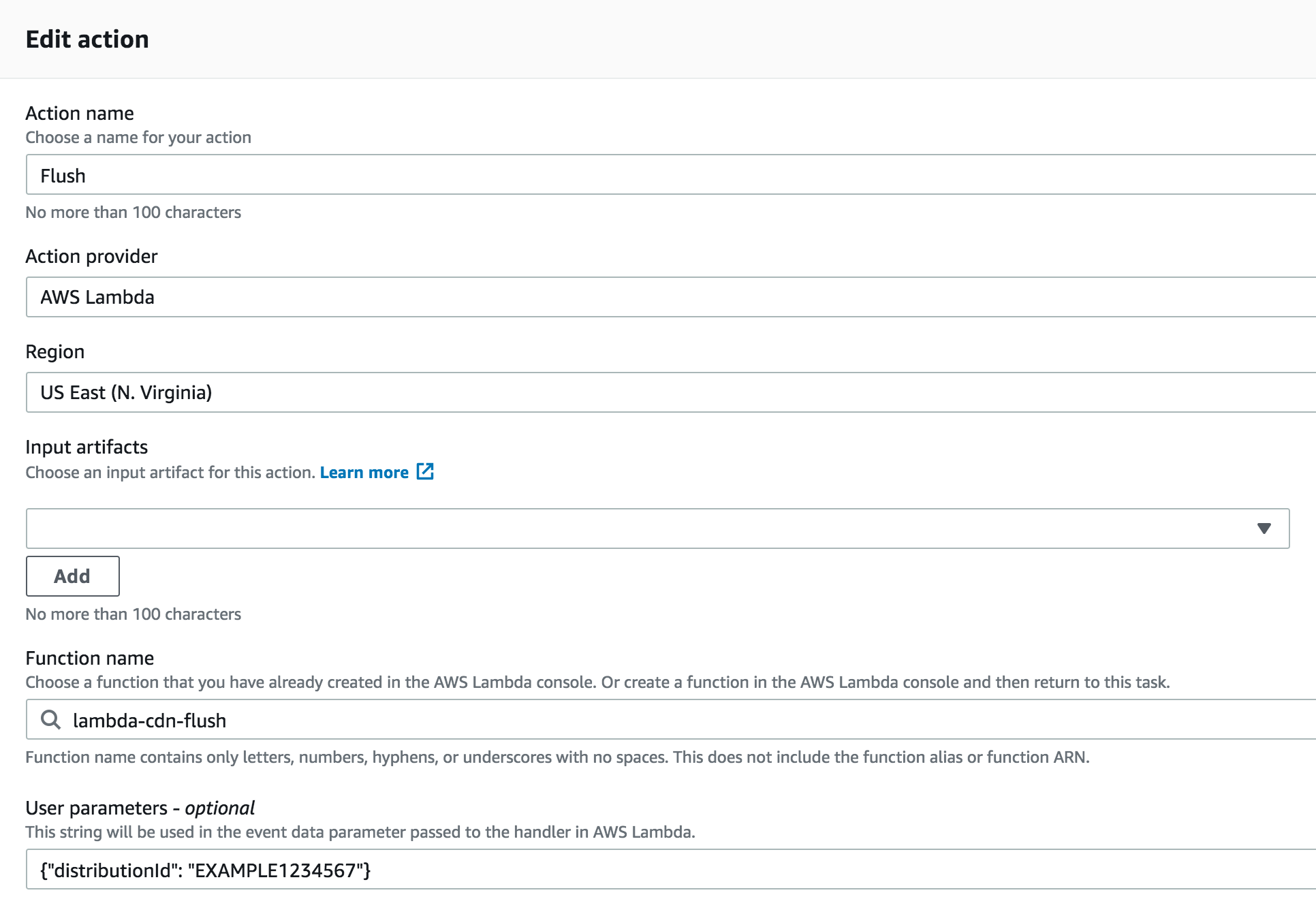
Task: Open the Action provider AWS Lambda selector
Action: [x=671, y=297]
